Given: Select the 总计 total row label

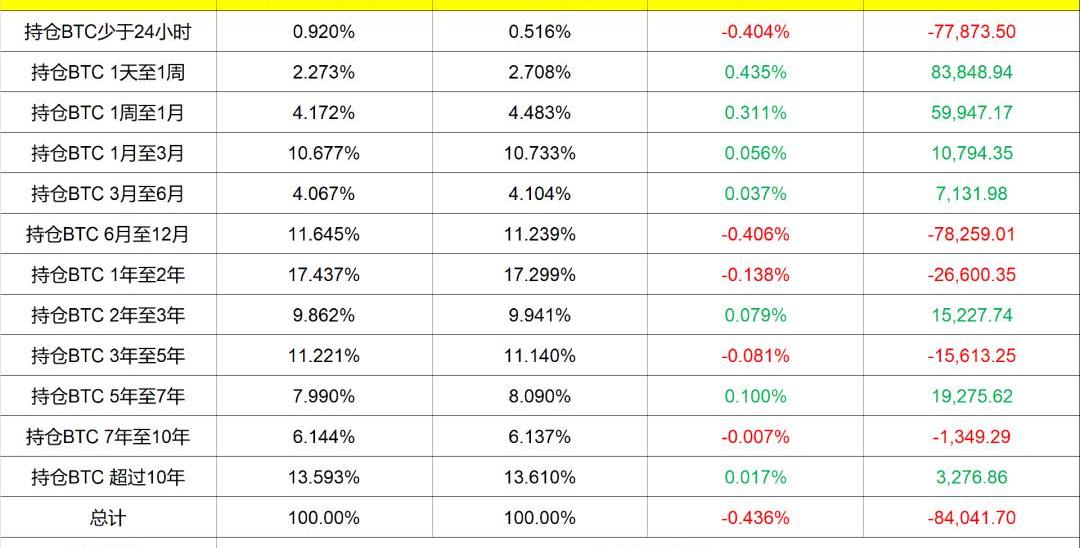Looking at the screenshot, I should pos(108,518).
